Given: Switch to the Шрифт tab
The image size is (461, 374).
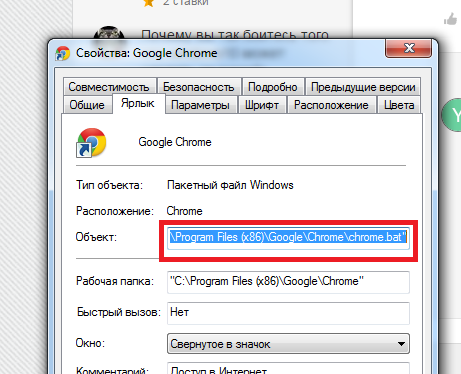Looking at the screenshot, I should pyautogui.click(x=262, y=105).
